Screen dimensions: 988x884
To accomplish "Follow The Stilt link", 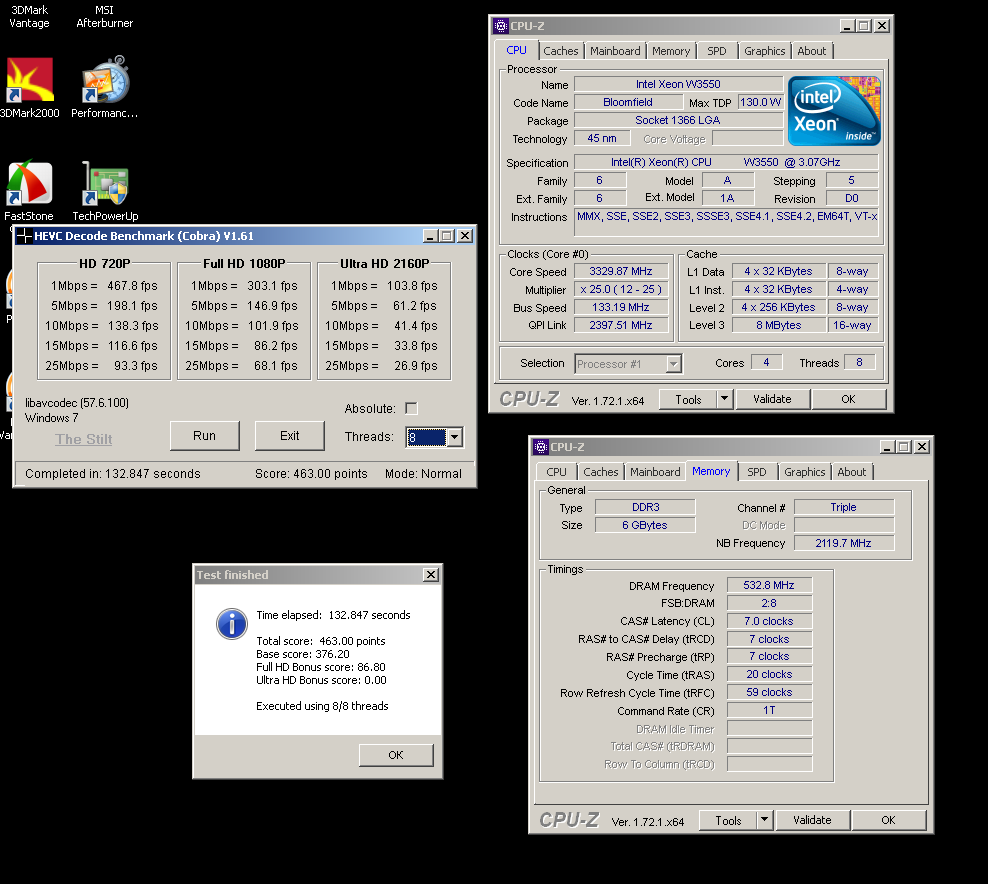I will click(84, 439).
